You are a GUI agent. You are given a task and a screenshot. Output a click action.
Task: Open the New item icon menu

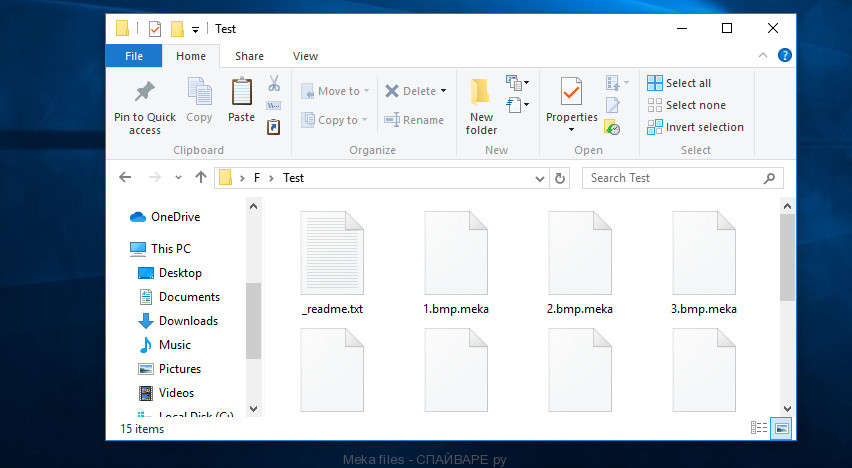click(517, 83)
